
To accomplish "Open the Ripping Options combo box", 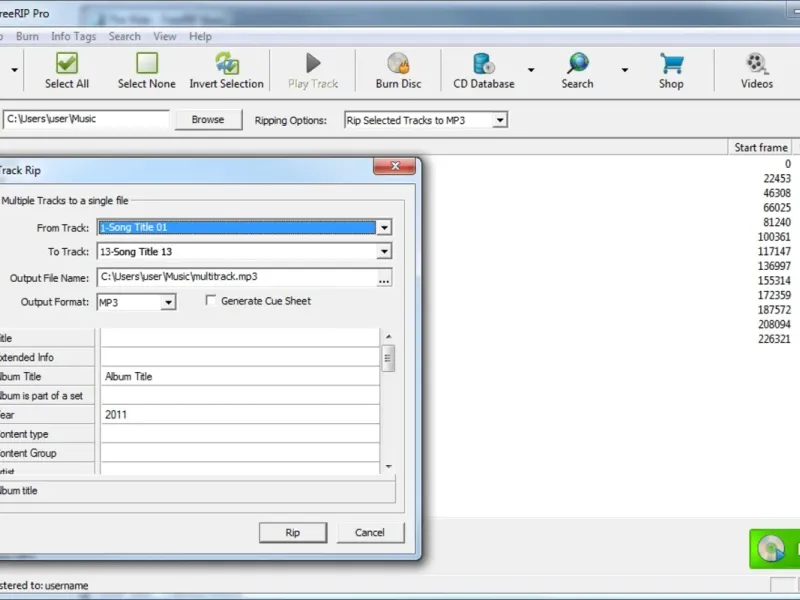I will (x=426, y=120).
